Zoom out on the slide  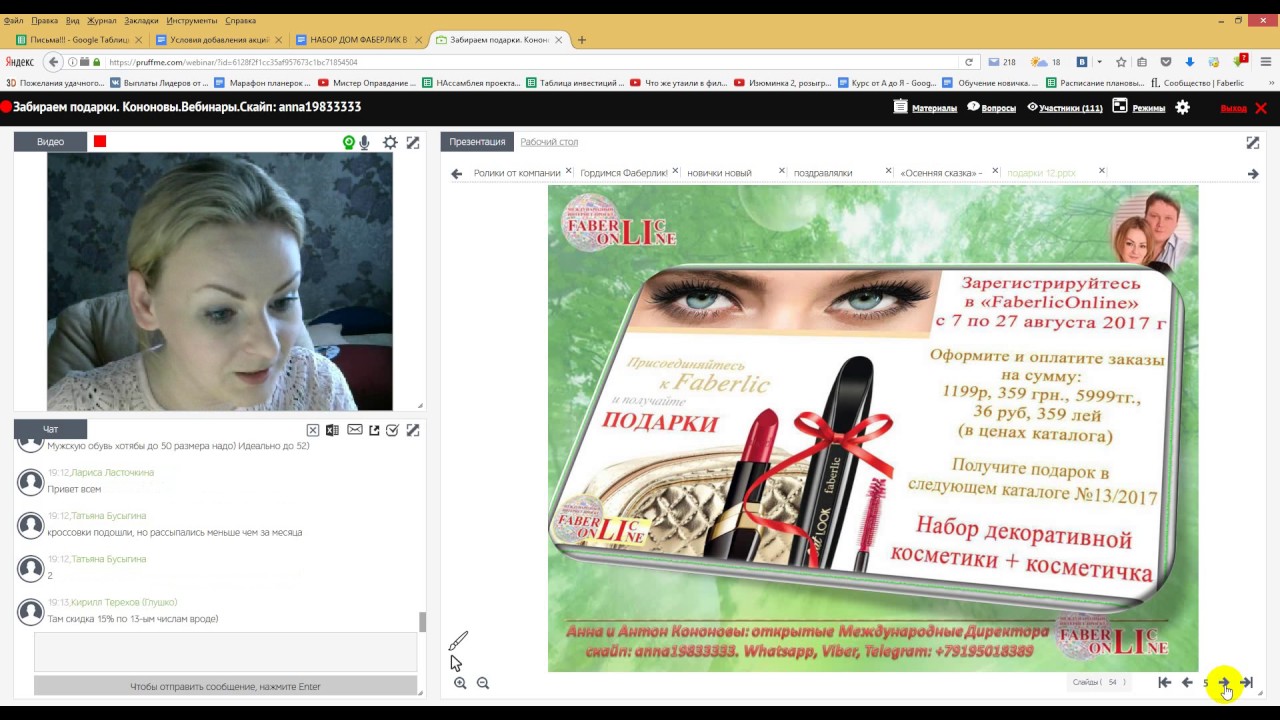pos(483,683)
